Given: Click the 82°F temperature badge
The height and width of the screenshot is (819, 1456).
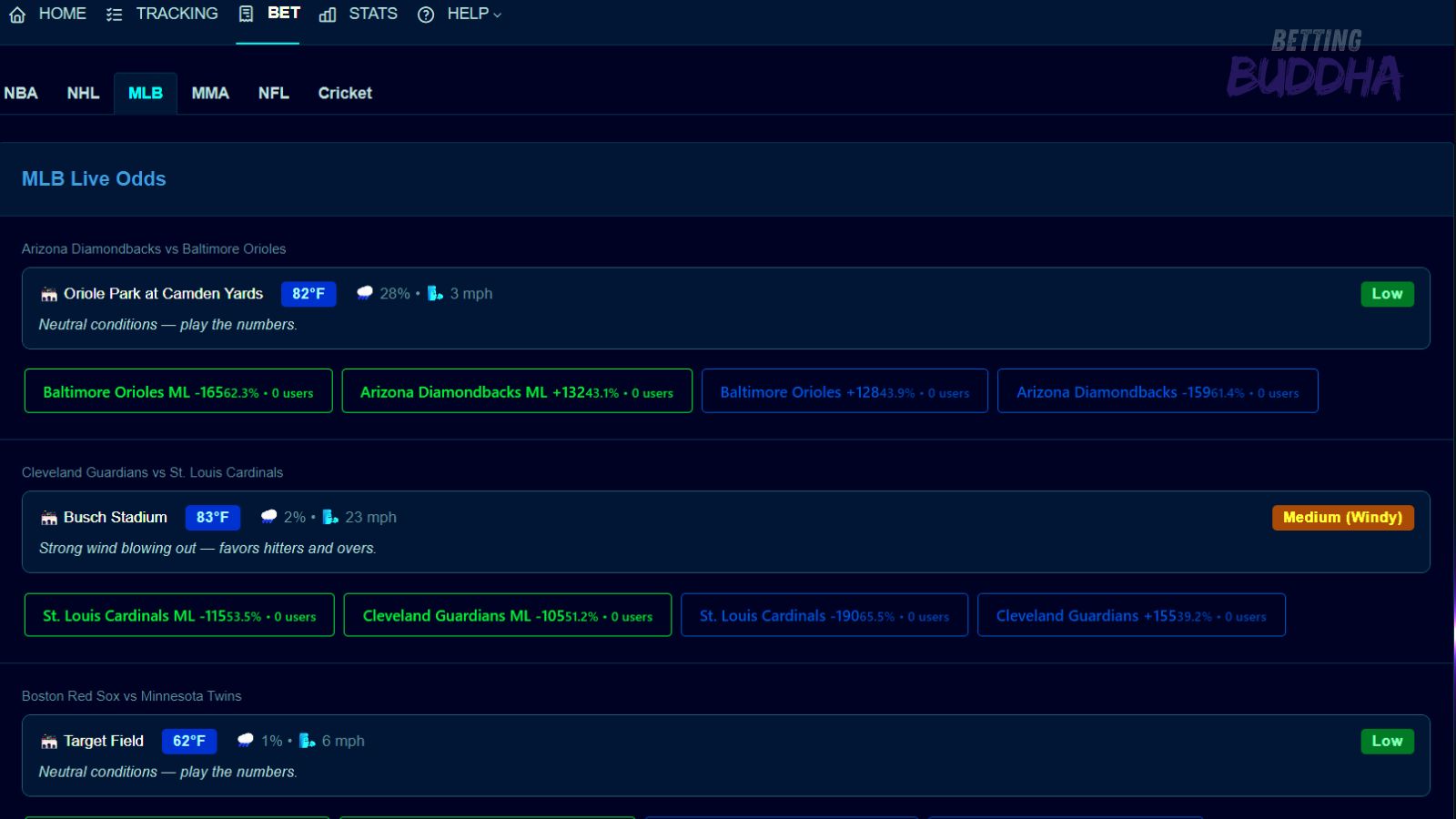Looking at the screenshot, I should [x=308, y=294].
